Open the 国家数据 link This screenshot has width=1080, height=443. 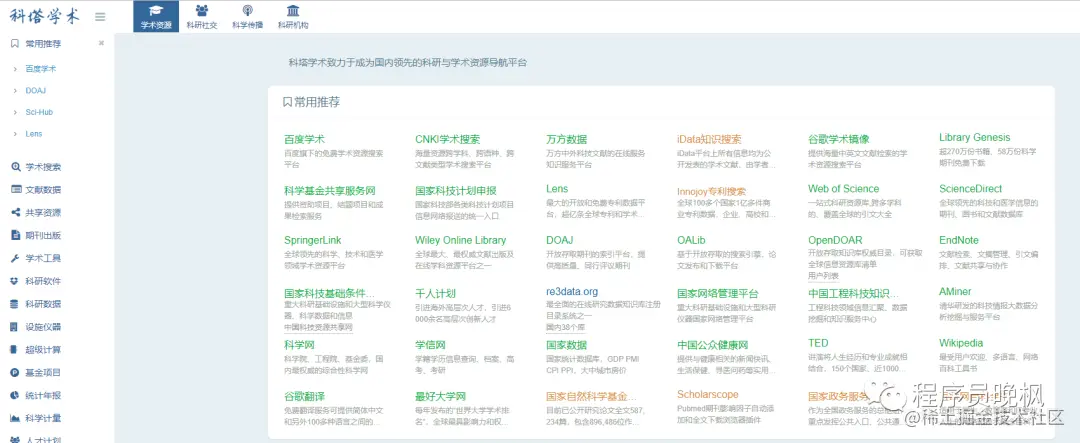point(566,345)
